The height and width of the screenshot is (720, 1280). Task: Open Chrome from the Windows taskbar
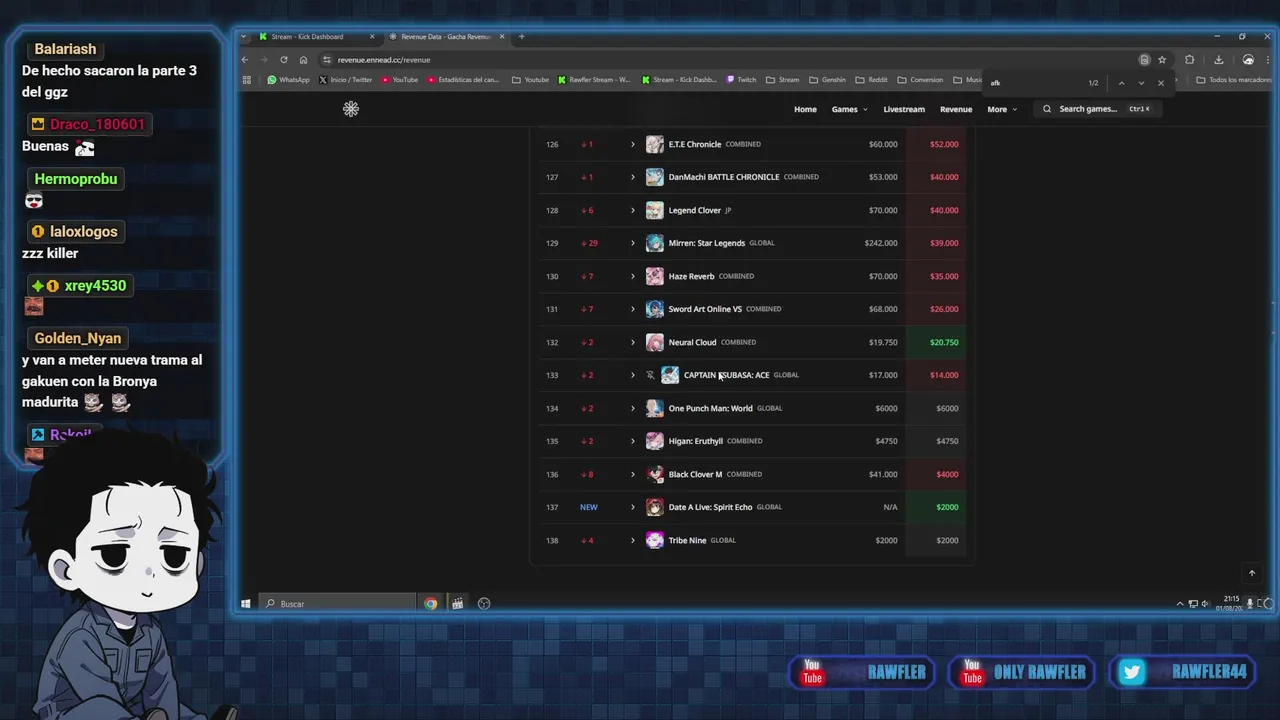point(431,603)
